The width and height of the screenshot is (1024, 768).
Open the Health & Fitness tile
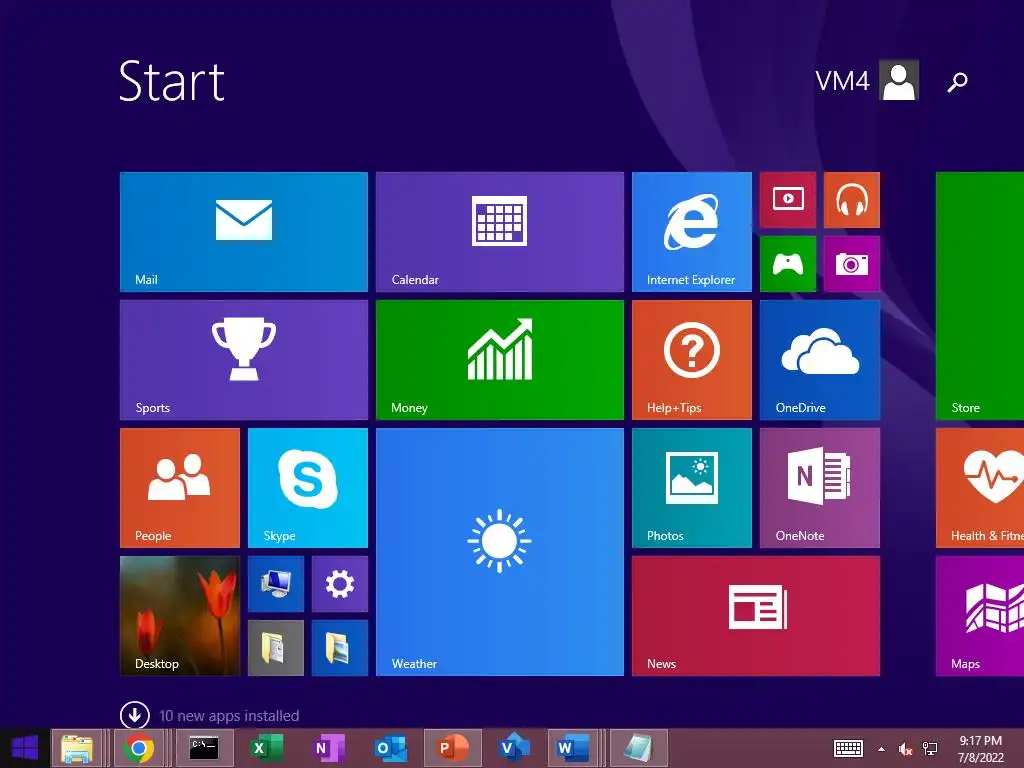(980, 488)
